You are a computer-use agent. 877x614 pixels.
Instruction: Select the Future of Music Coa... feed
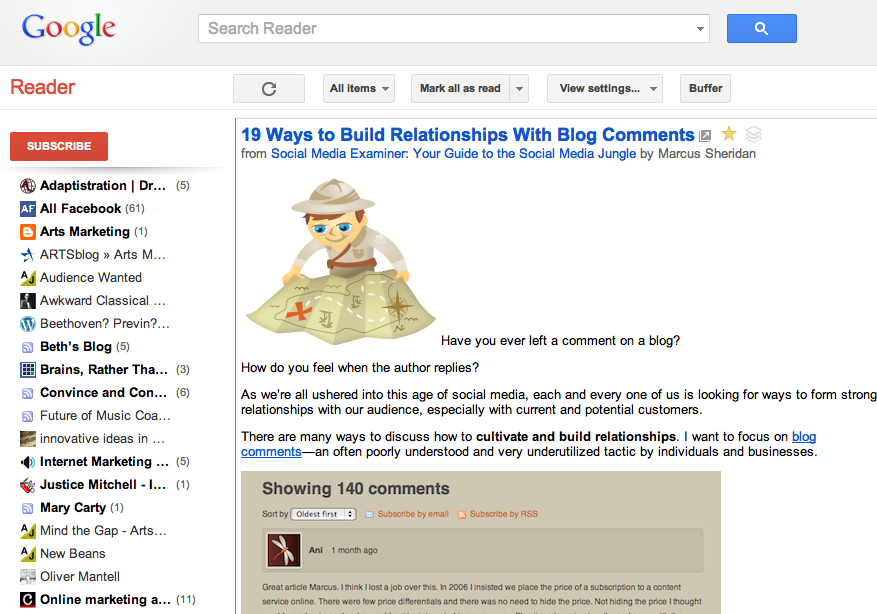pyautogui.click(x=105, y=416)
